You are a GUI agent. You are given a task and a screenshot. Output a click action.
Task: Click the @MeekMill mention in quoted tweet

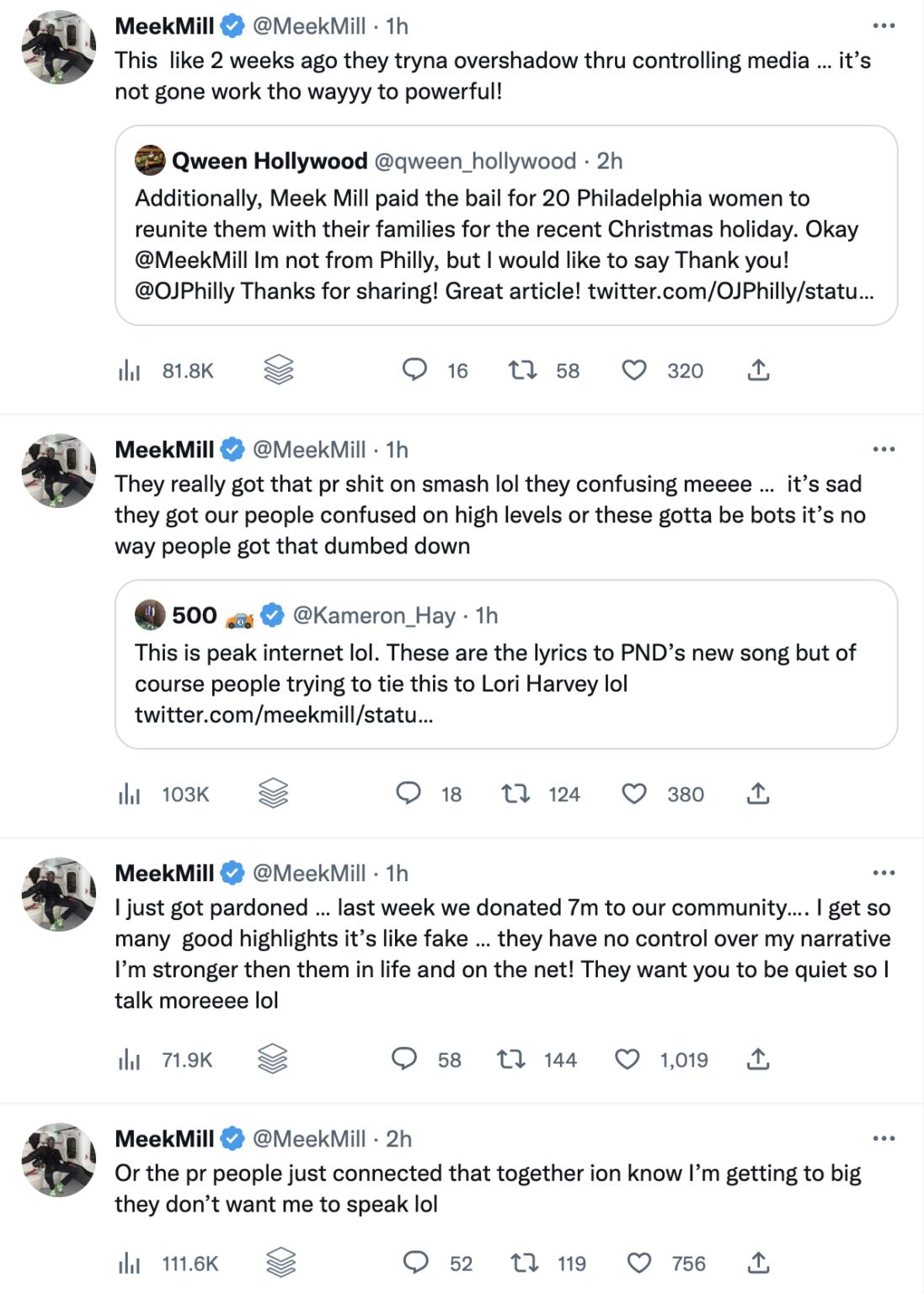coord(191,260)
